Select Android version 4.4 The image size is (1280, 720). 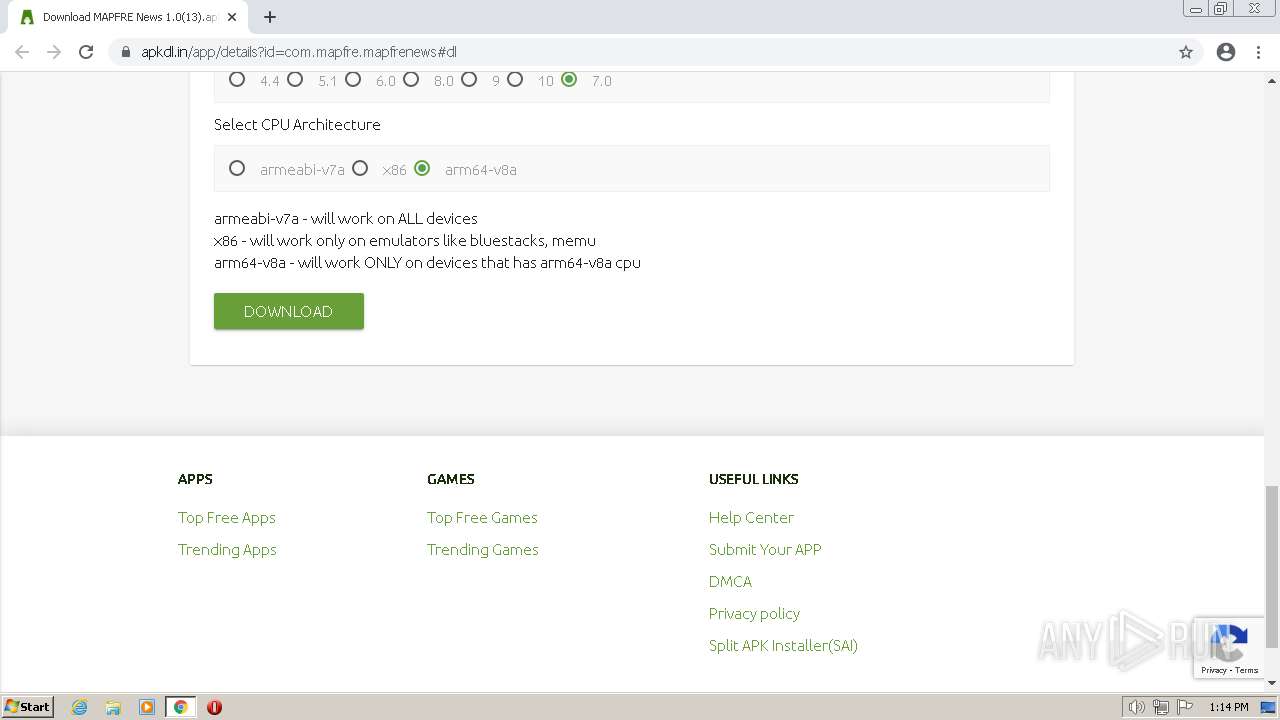[237, 80]
